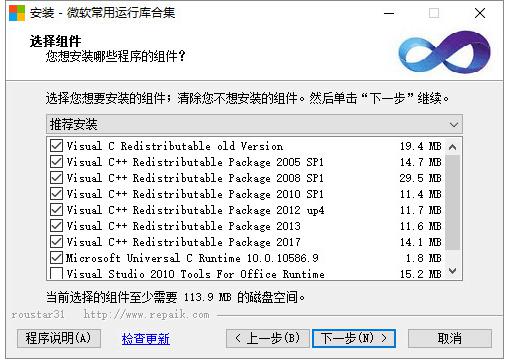The height and width of the screenshot is (360, 518).
Task: Click the component list scroll up arrow
Action: (x=452, y=147)
